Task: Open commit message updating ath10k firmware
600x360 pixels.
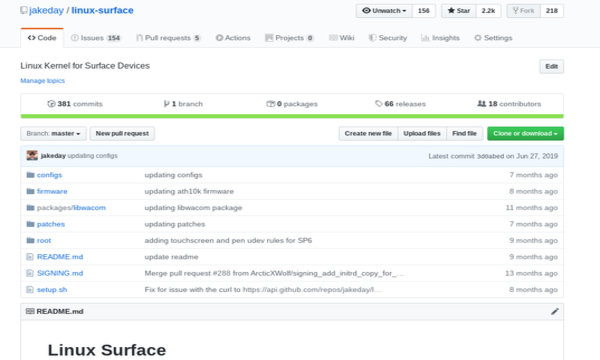Action: [189, 191]
